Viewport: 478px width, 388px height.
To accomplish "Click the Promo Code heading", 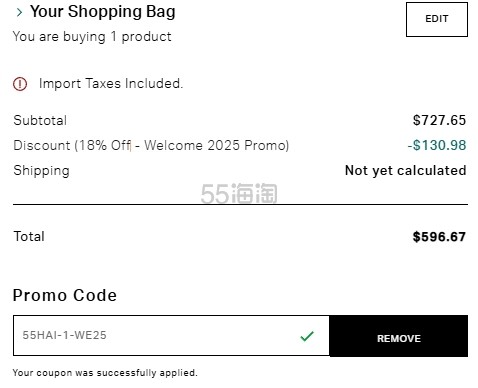I will 65,295.
